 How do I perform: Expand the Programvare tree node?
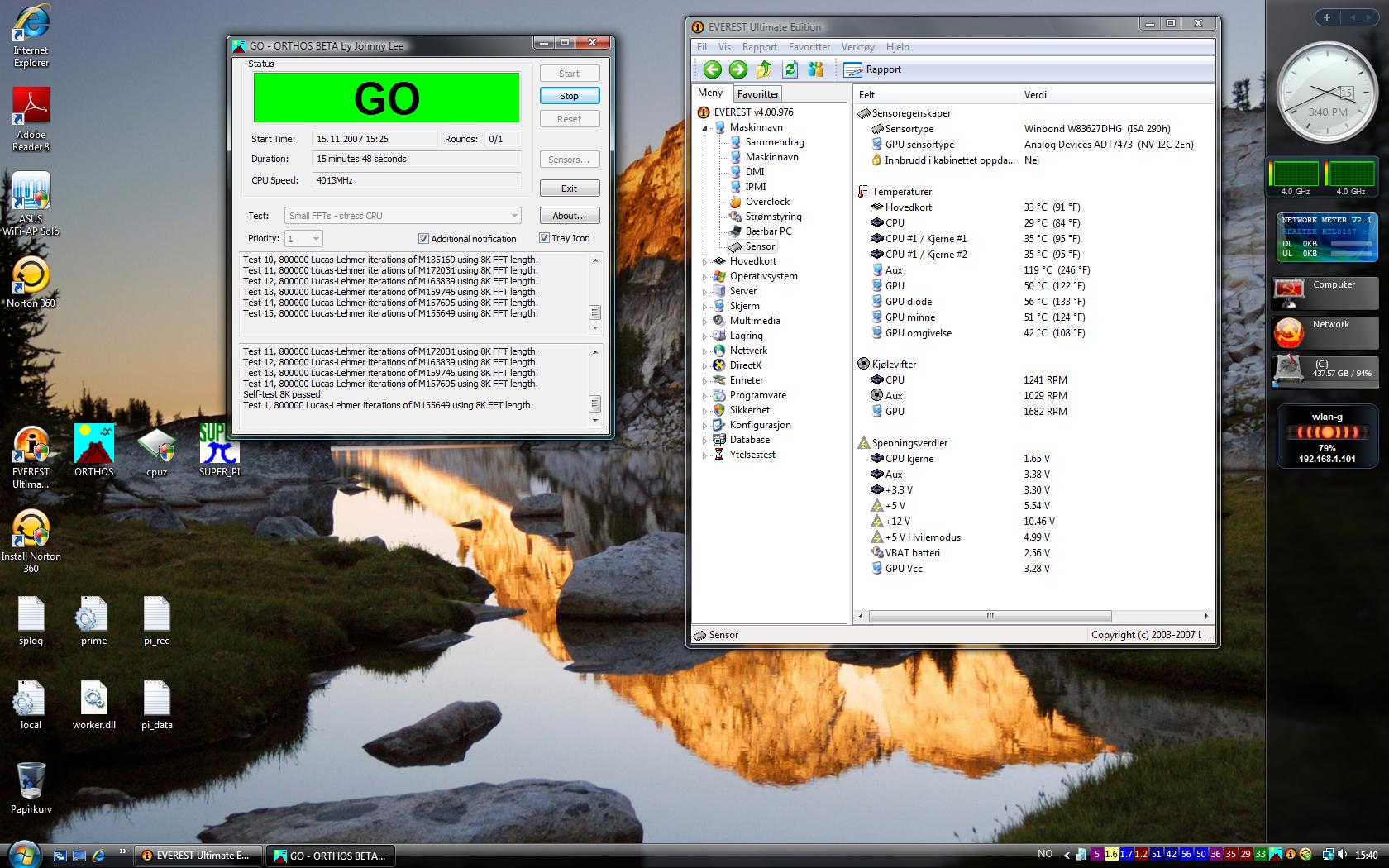coord(705,396)
